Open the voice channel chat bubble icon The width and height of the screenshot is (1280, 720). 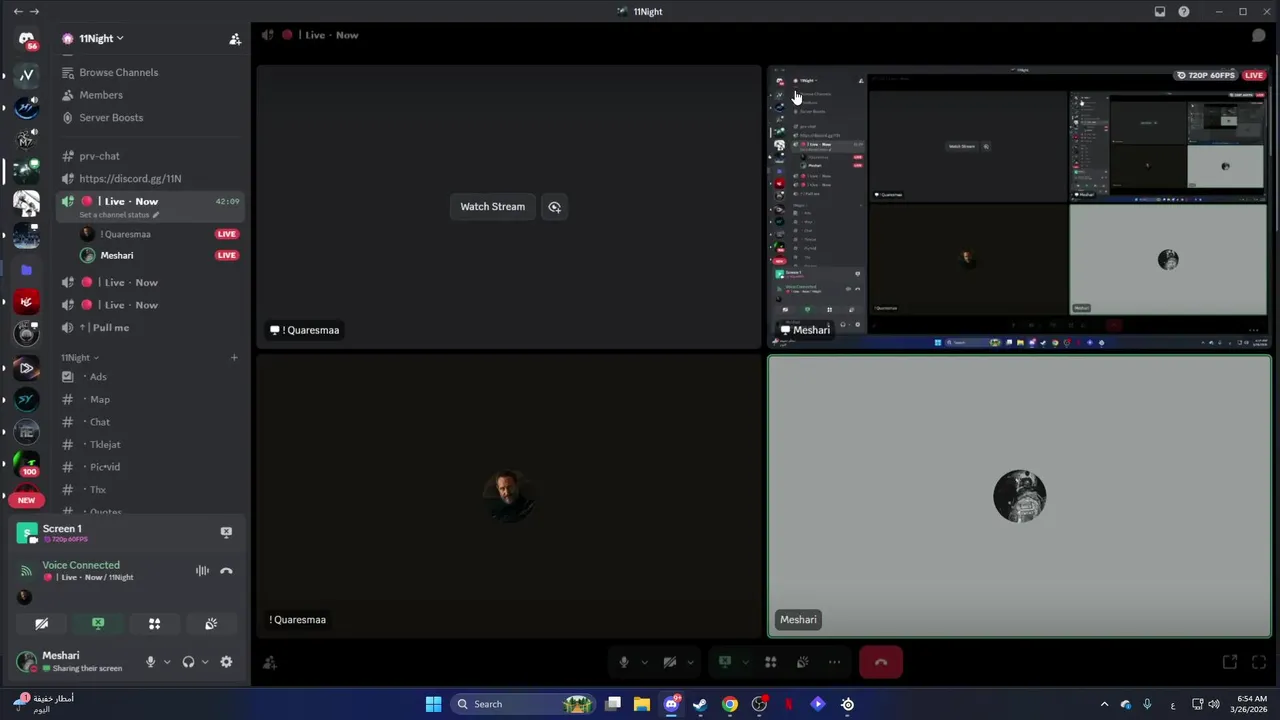[1259, 35]
